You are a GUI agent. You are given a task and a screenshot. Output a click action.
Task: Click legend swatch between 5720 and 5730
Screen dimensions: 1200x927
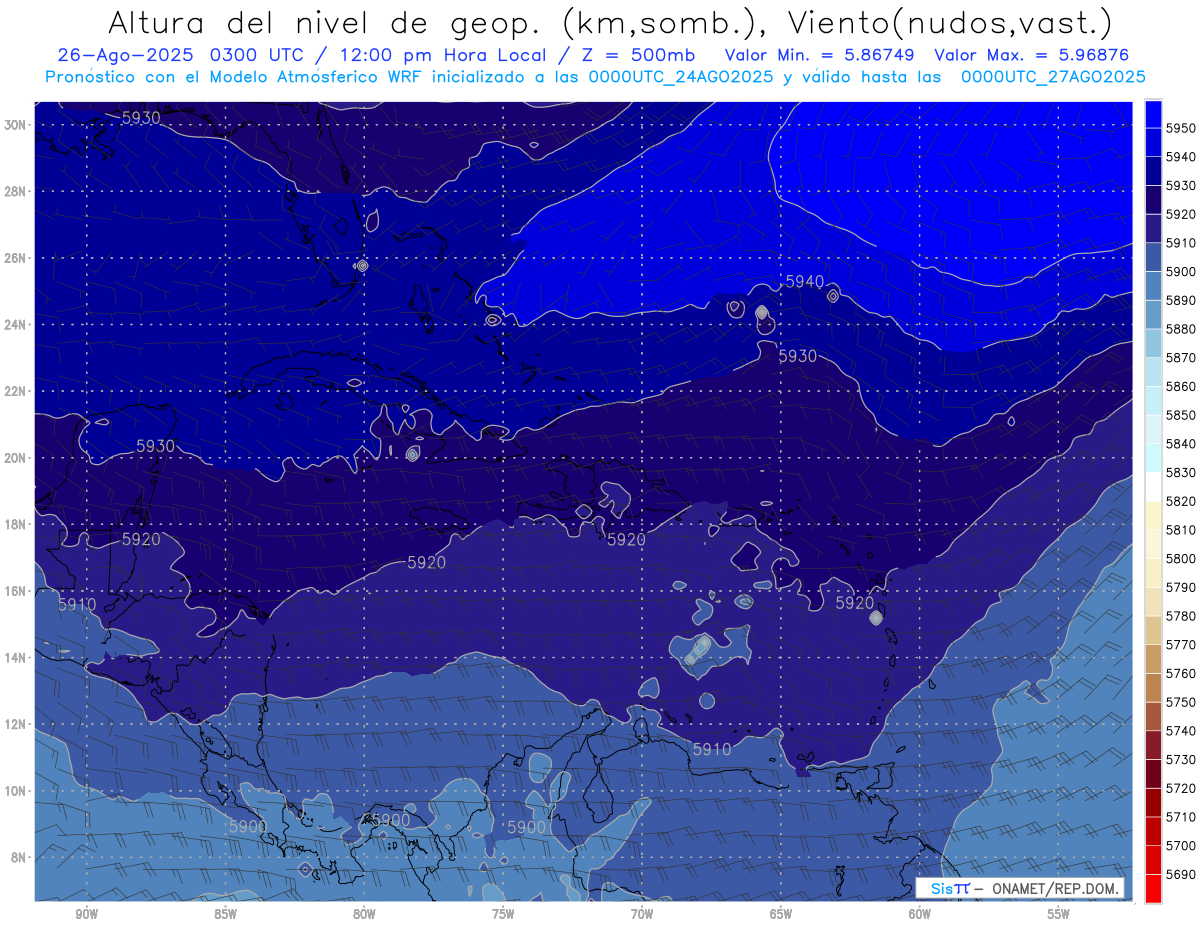1152,774
